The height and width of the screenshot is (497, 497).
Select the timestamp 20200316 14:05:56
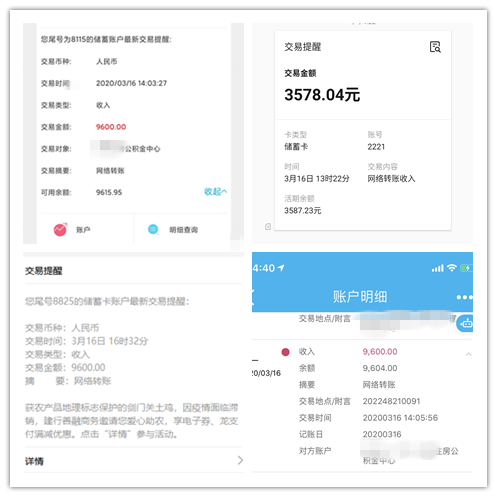tap(400, 418)
